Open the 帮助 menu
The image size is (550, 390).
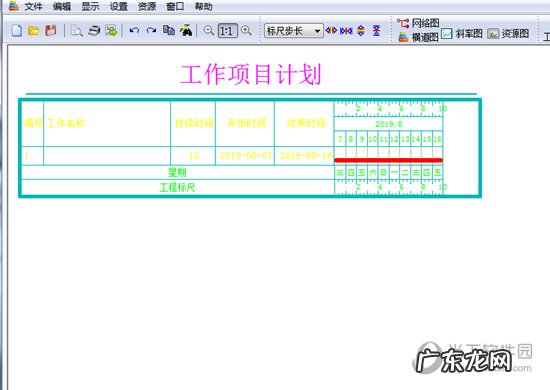[203, 6]
